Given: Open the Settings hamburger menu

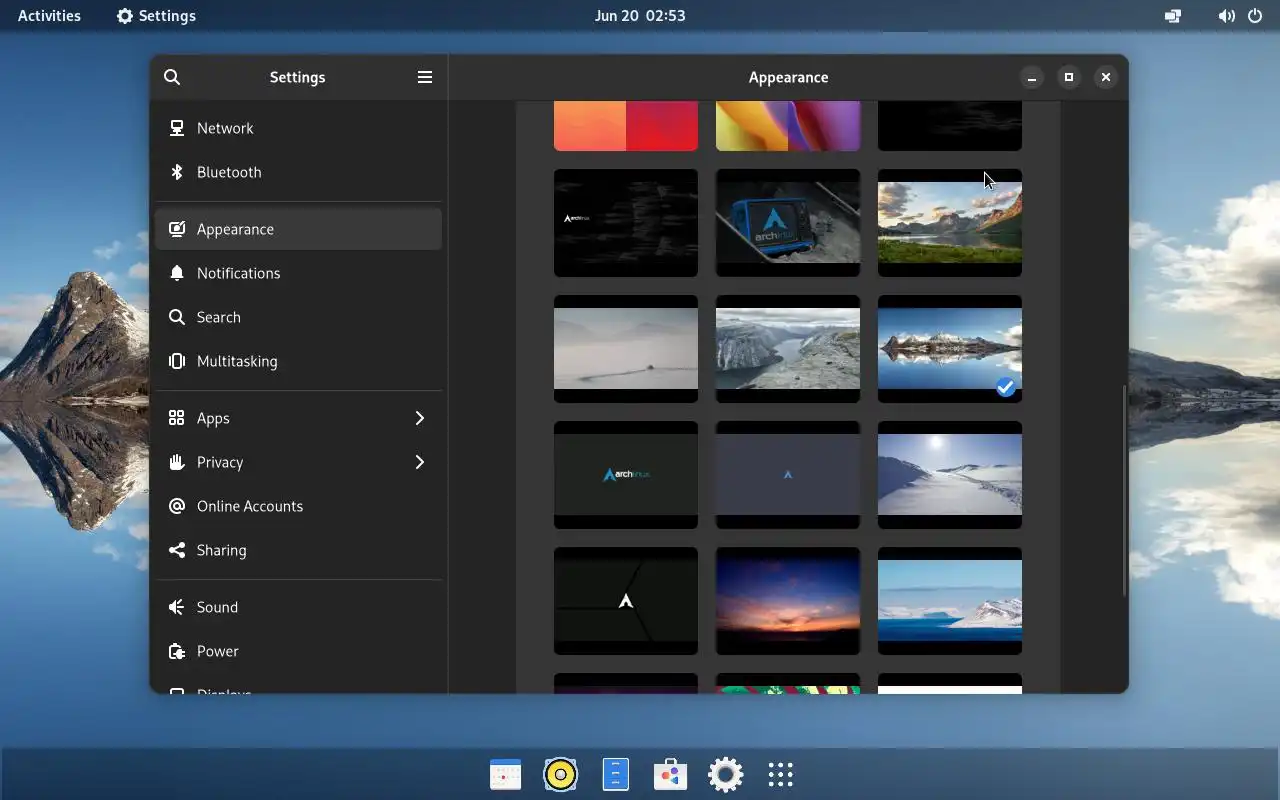Looking at the screenshot, I should click(x=425, y=77).
